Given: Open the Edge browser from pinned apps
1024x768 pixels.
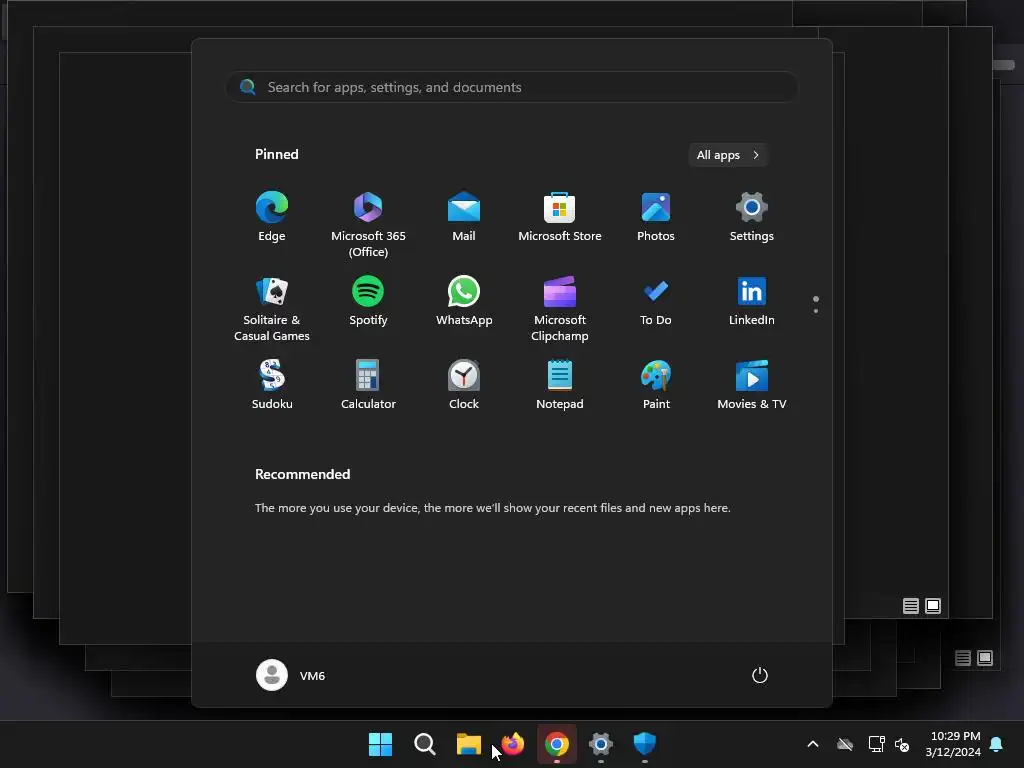Looking at the screenshot, I should click(x=272, y=217).
